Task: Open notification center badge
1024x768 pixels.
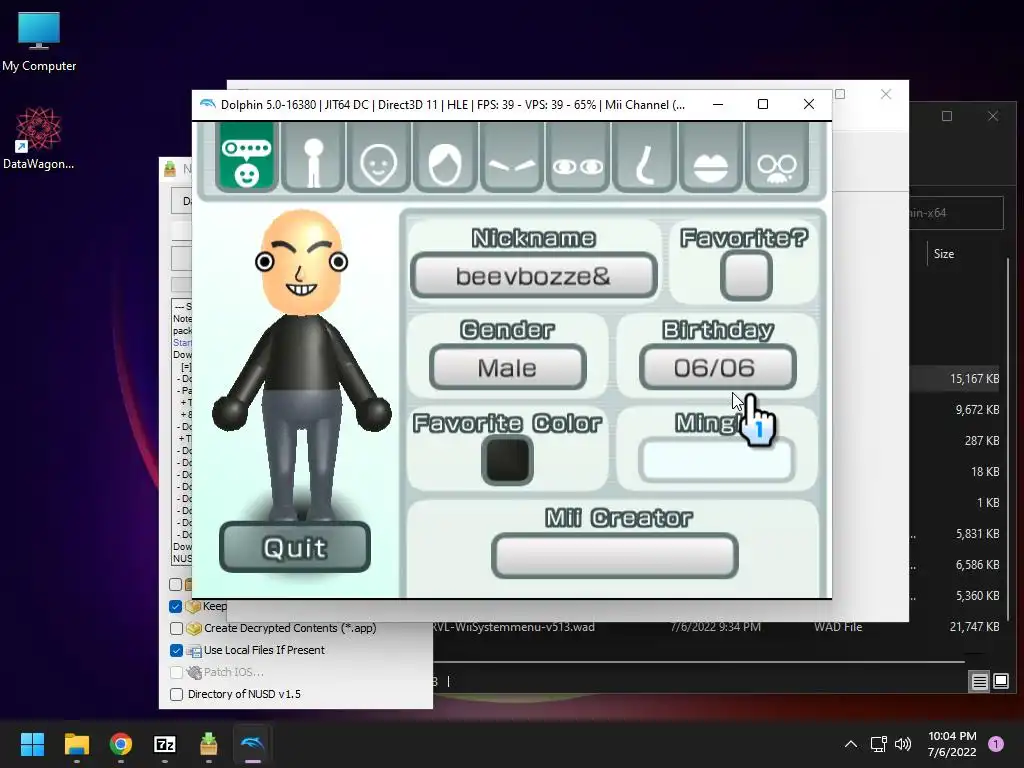Action: point(996,744)
